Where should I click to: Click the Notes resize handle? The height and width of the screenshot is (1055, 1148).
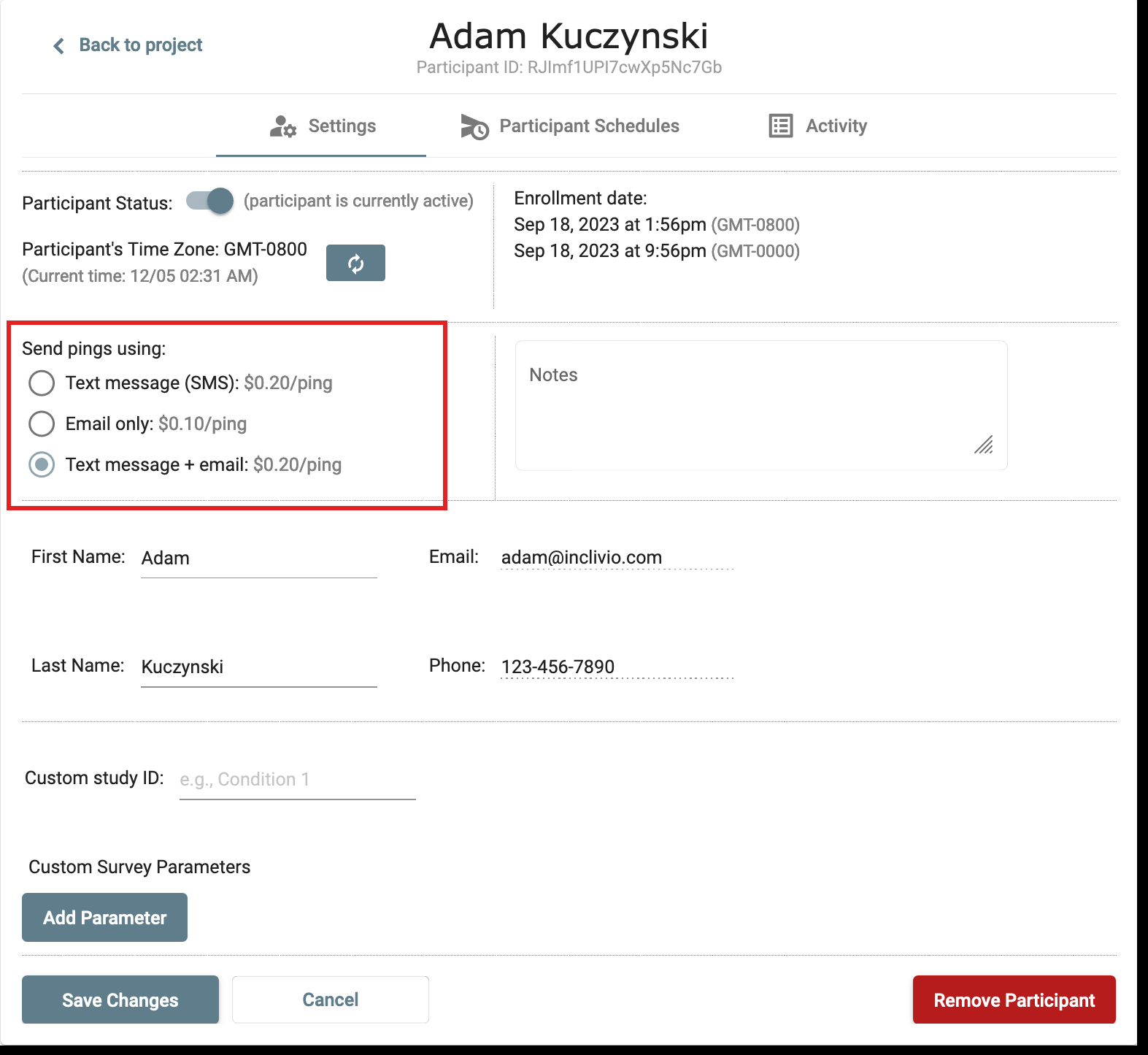[984, 445]
